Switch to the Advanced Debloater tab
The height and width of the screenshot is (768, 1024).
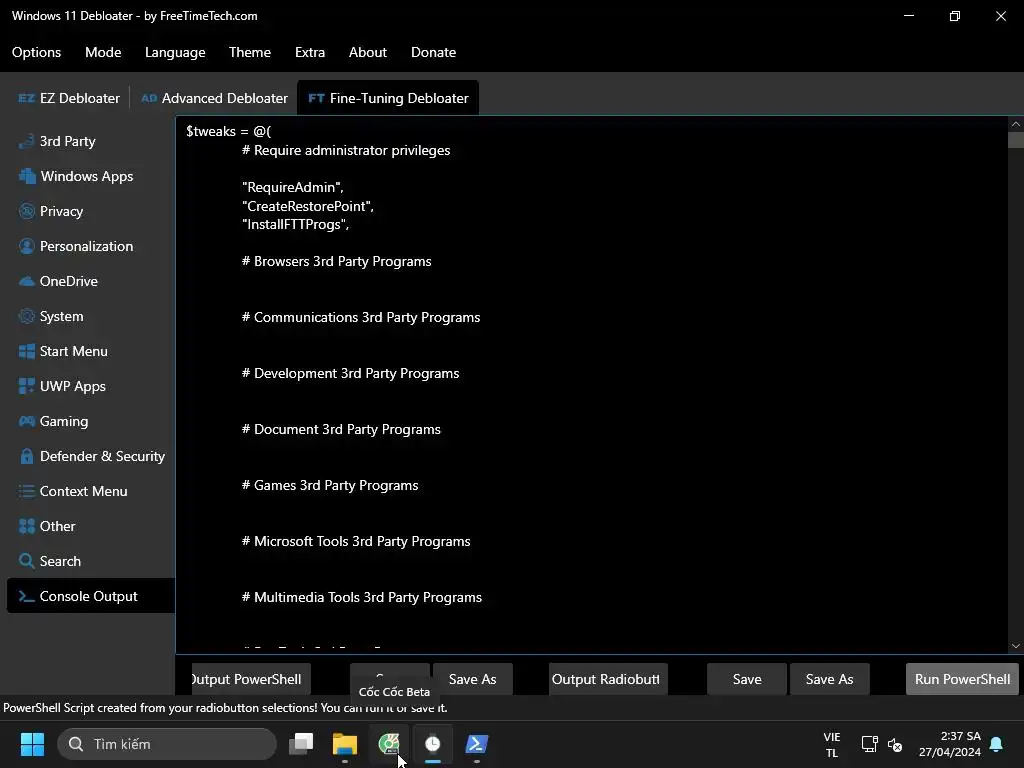coord(214,98)
